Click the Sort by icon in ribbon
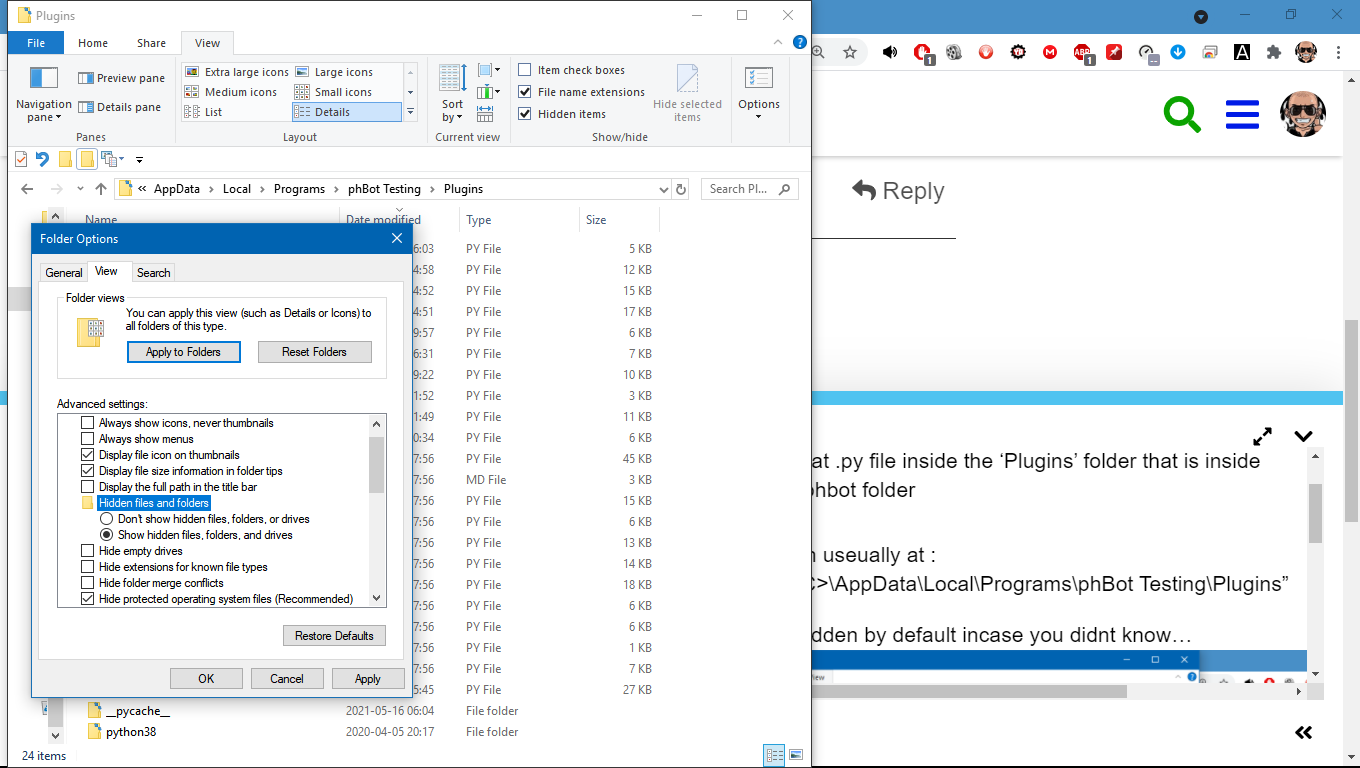 point(452,92)
